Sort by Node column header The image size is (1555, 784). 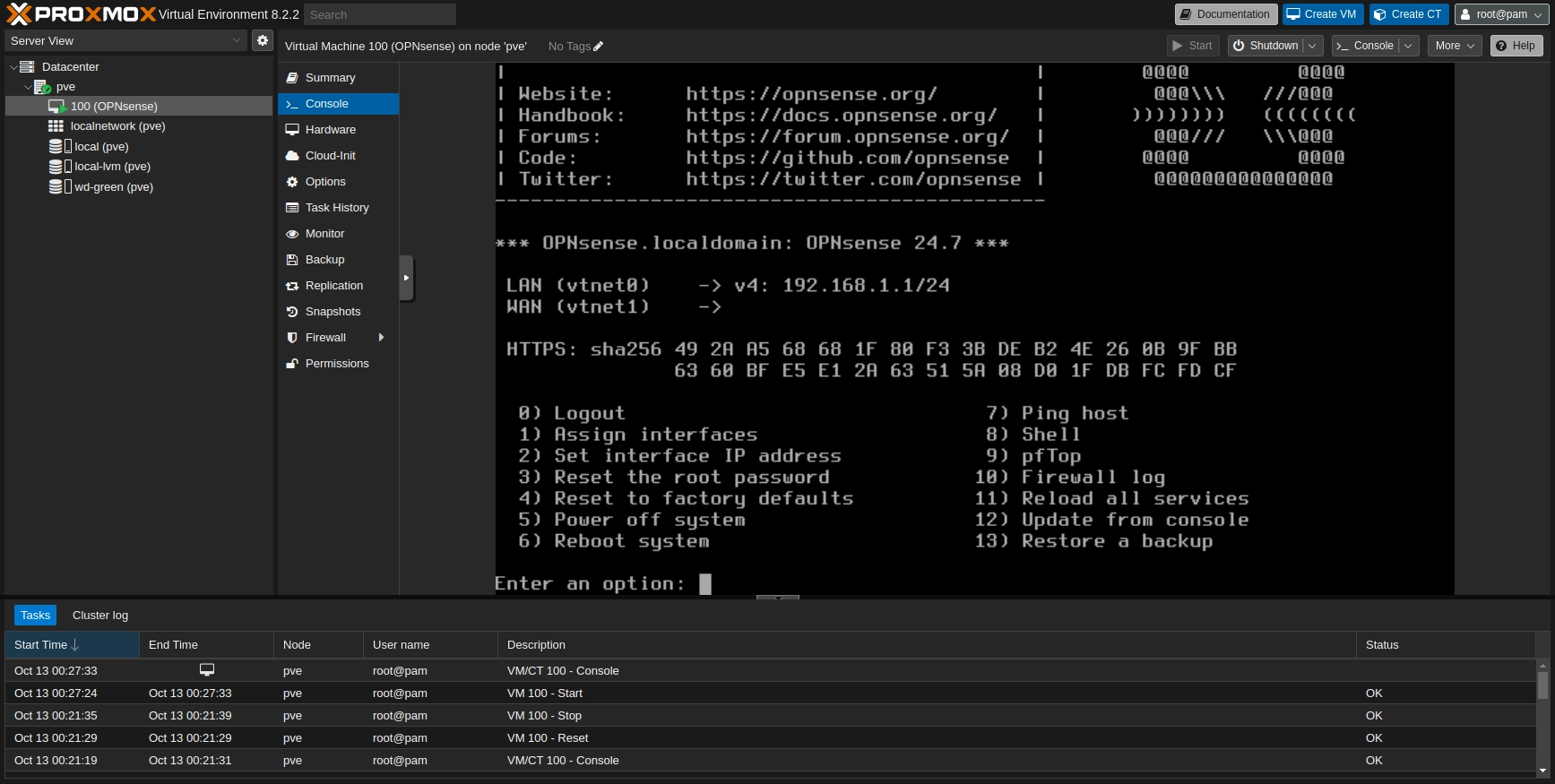[x=318, y=645]
